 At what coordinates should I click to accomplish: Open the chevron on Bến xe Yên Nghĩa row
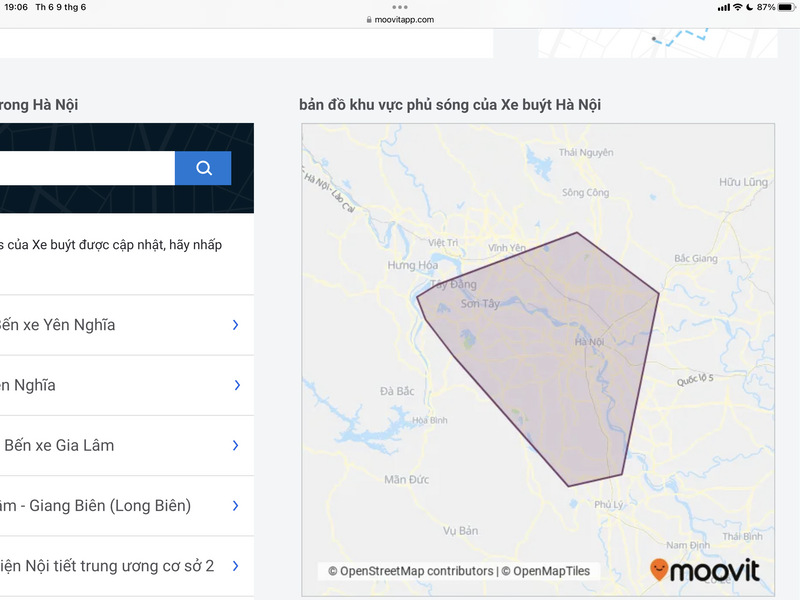(x=236, y=325)
